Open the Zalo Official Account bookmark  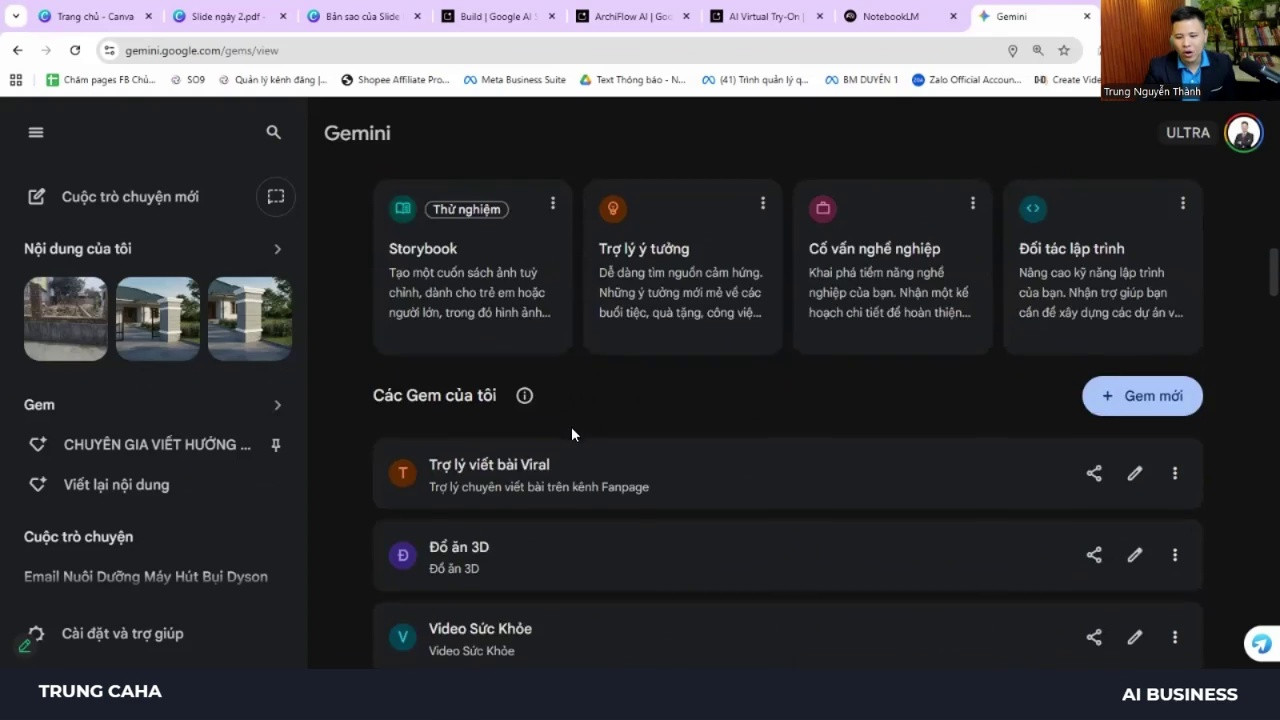click(x=966, y=80)
